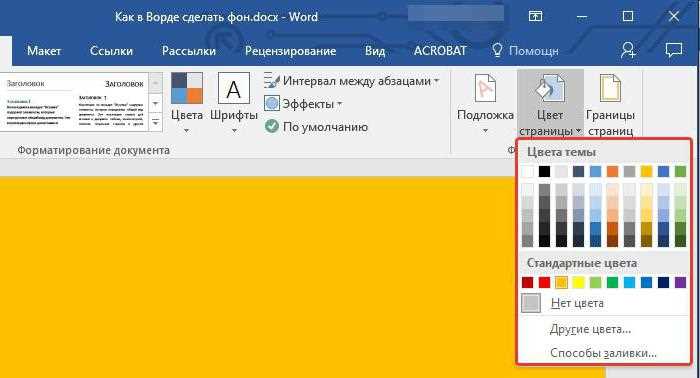Click По умолчанию green checkmark button
The width and height of the screenshot is (700, 378).
click(317, 127)
